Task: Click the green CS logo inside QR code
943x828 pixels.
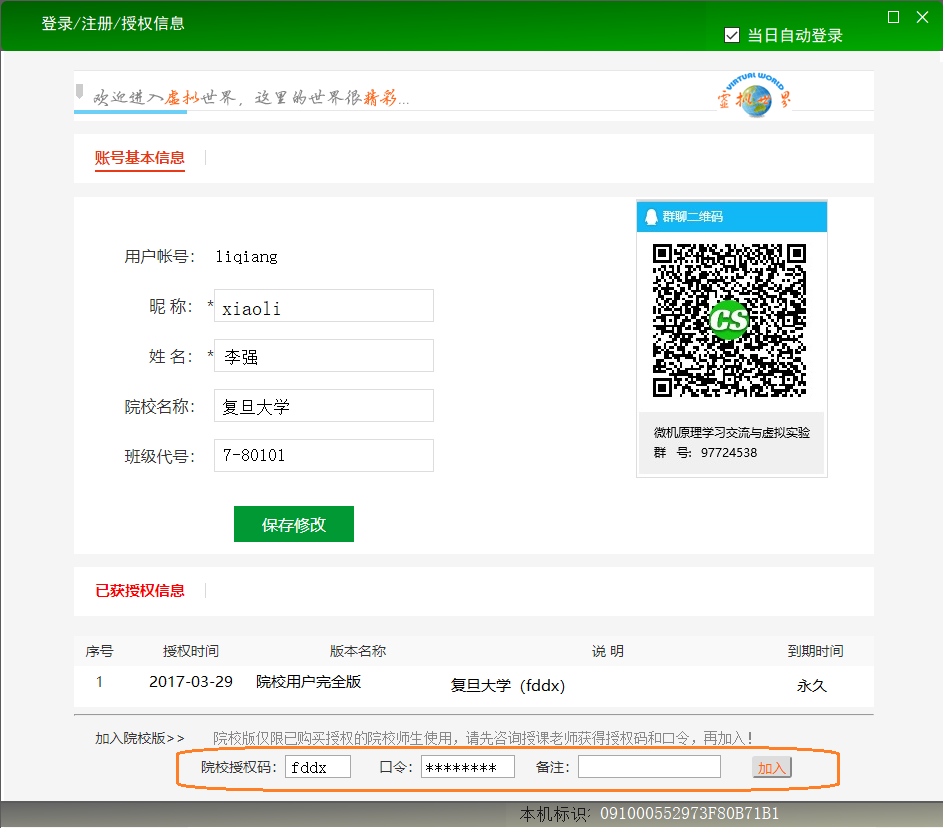Action: click(x=729, y=319)
